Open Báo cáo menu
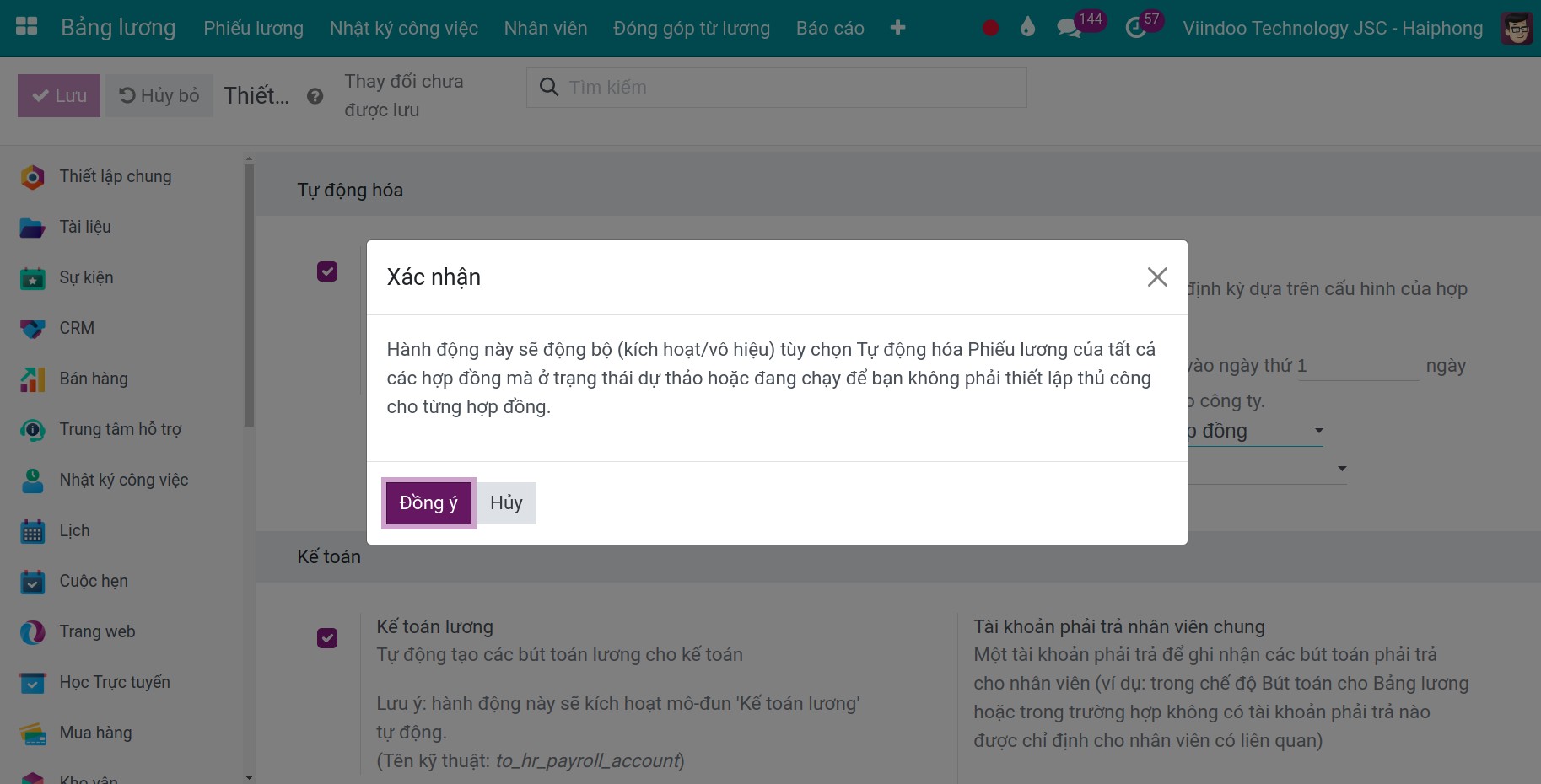 click(830, 28)
